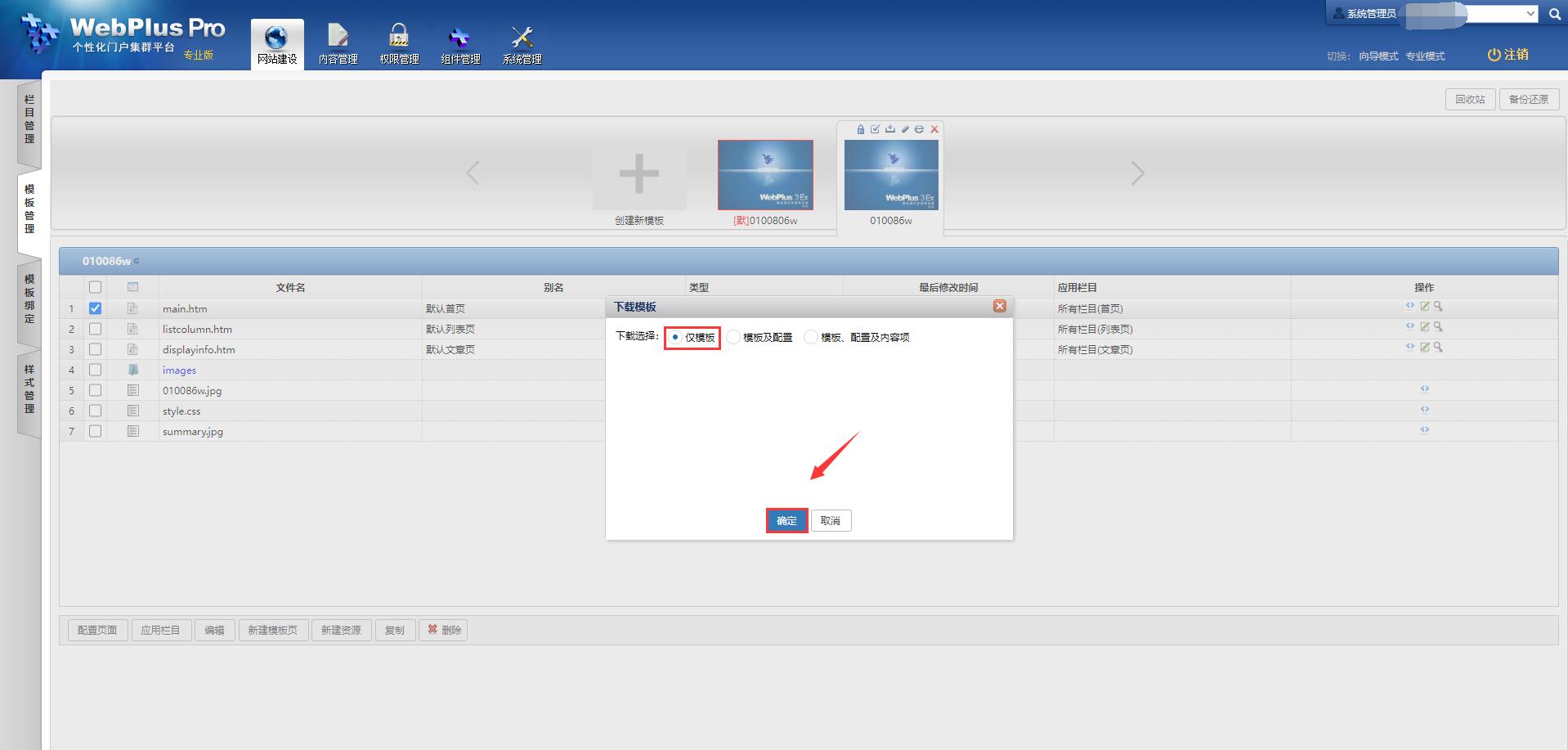The height and width of the screenshot is (750, 1568).
Task: Click the lock icon above template 010086w
Action: [x=860, y=129]
